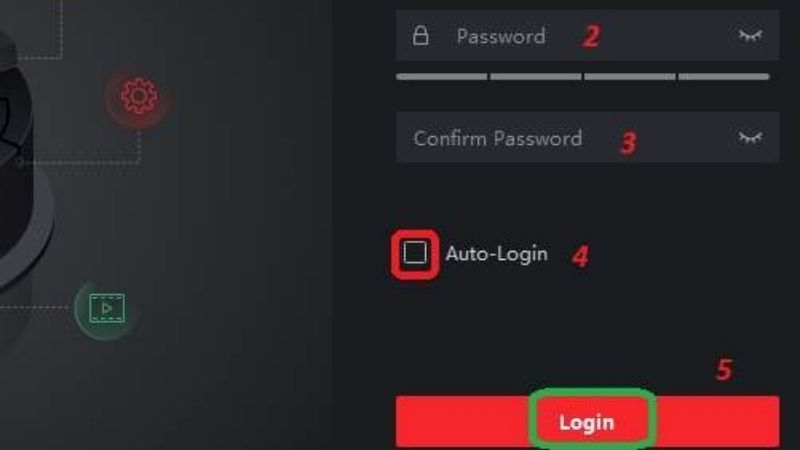Click last segment of password strength bar
Viewport: 800px width, 450px height.
724,77
